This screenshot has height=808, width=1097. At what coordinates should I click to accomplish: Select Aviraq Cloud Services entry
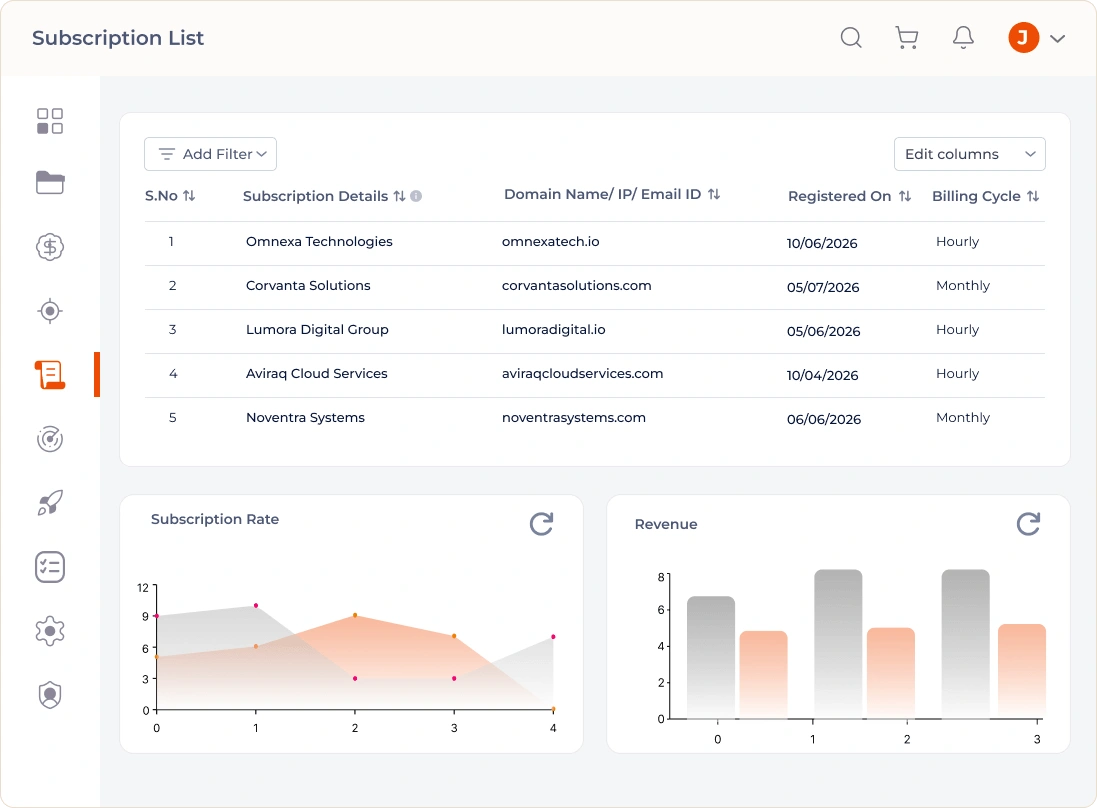point(316,374)
